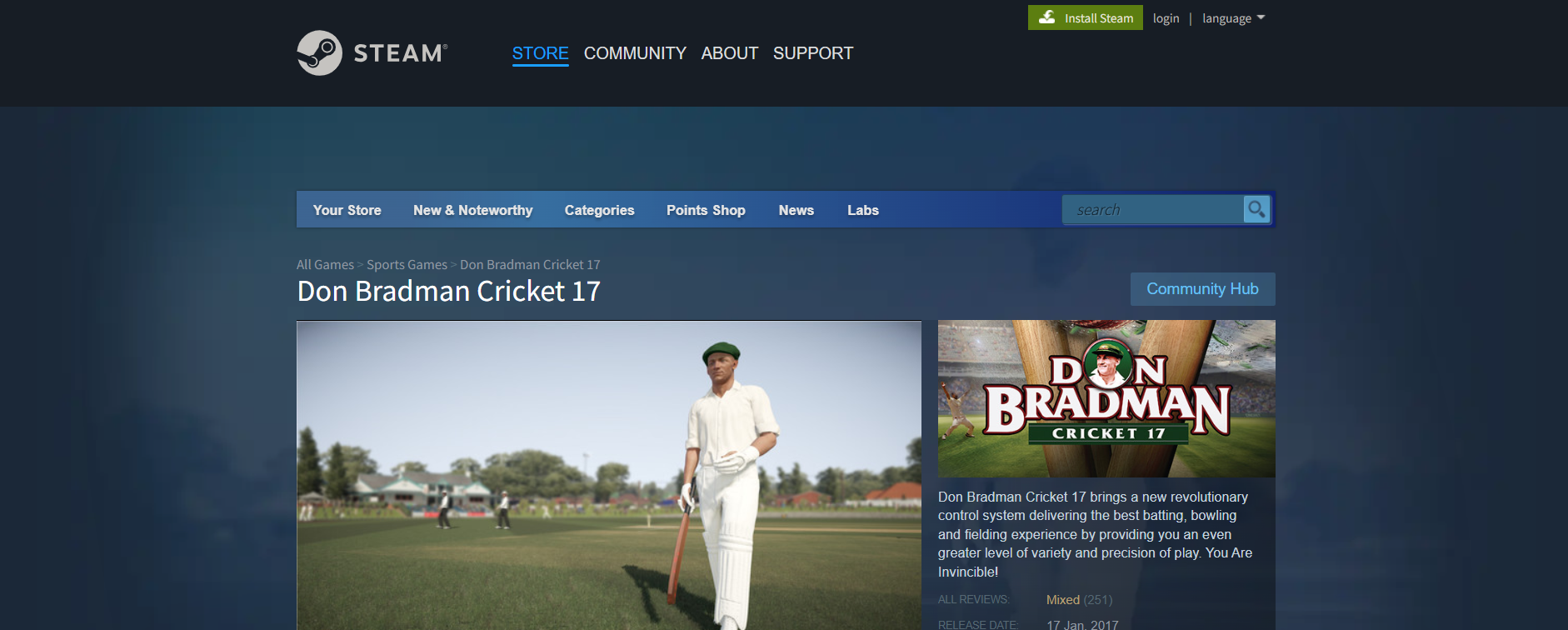This screenshot has width=1568, height=630.
Task: Click the game description paragraph
Action: tap(1095, 534)
